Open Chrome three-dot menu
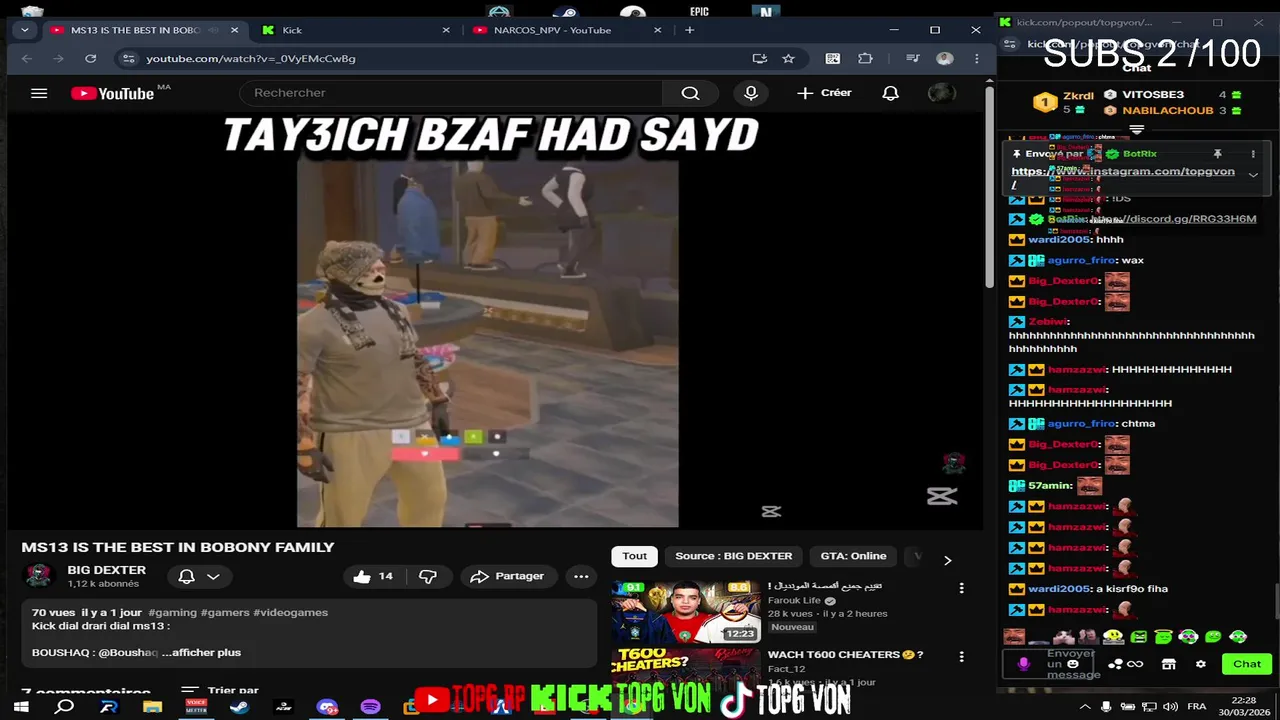The image size is (1280, 720). click(x=976, y=59)
